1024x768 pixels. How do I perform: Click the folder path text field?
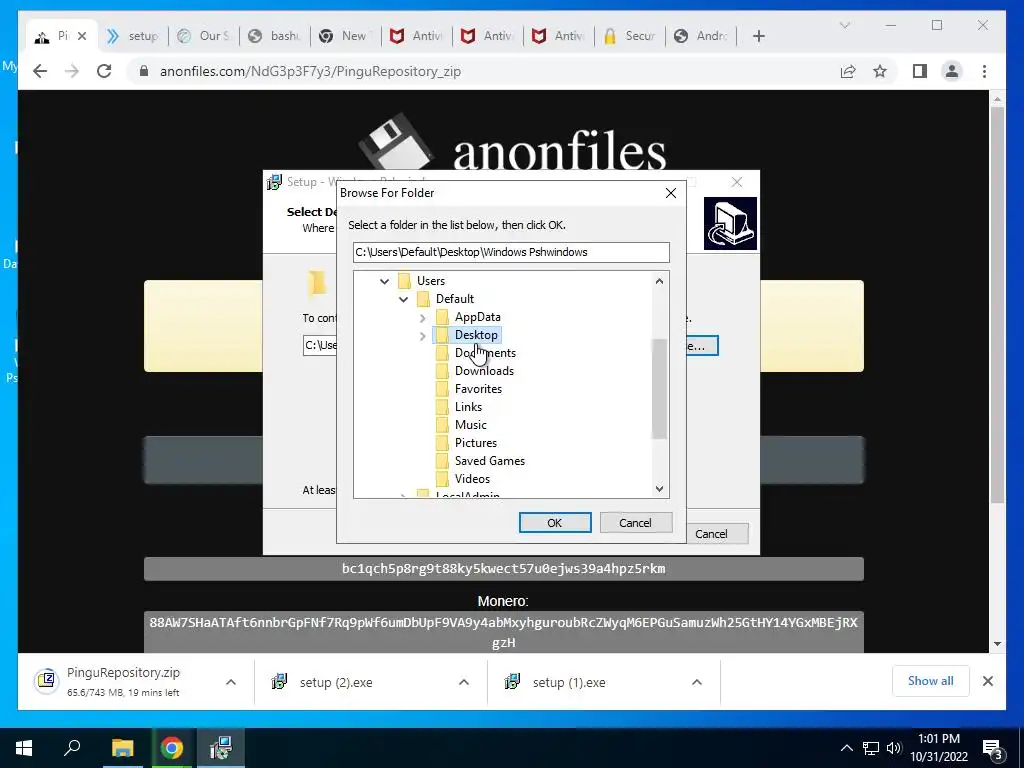point(511,253)
